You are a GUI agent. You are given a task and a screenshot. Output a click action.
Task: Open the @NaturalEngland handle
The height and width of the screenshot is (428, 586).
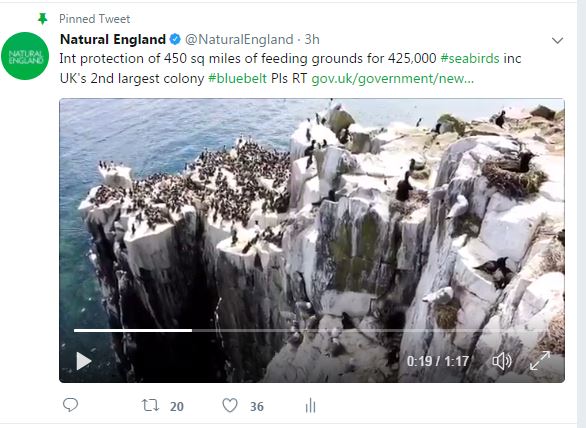239,39
